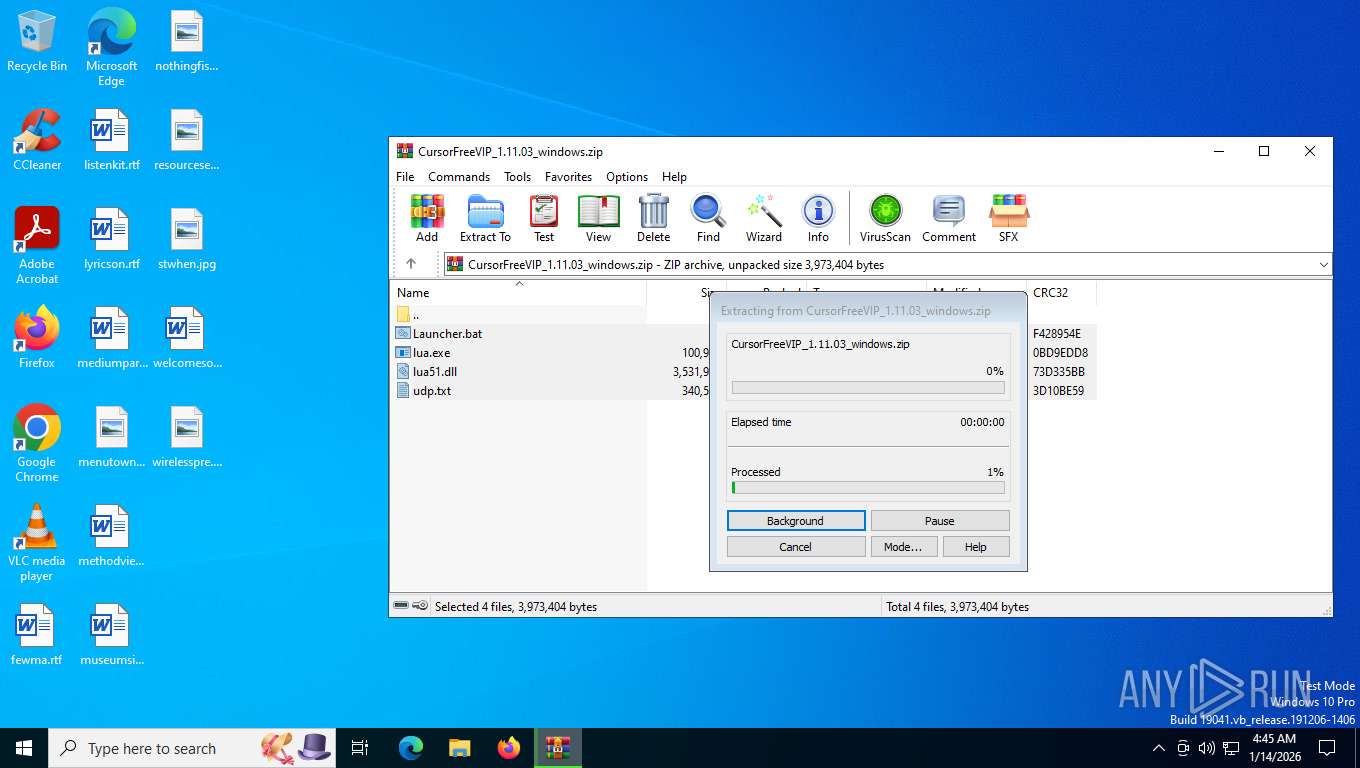1360x768 pixels.
Task: Open Edge from the taskbar
Action: click(410, 748)
